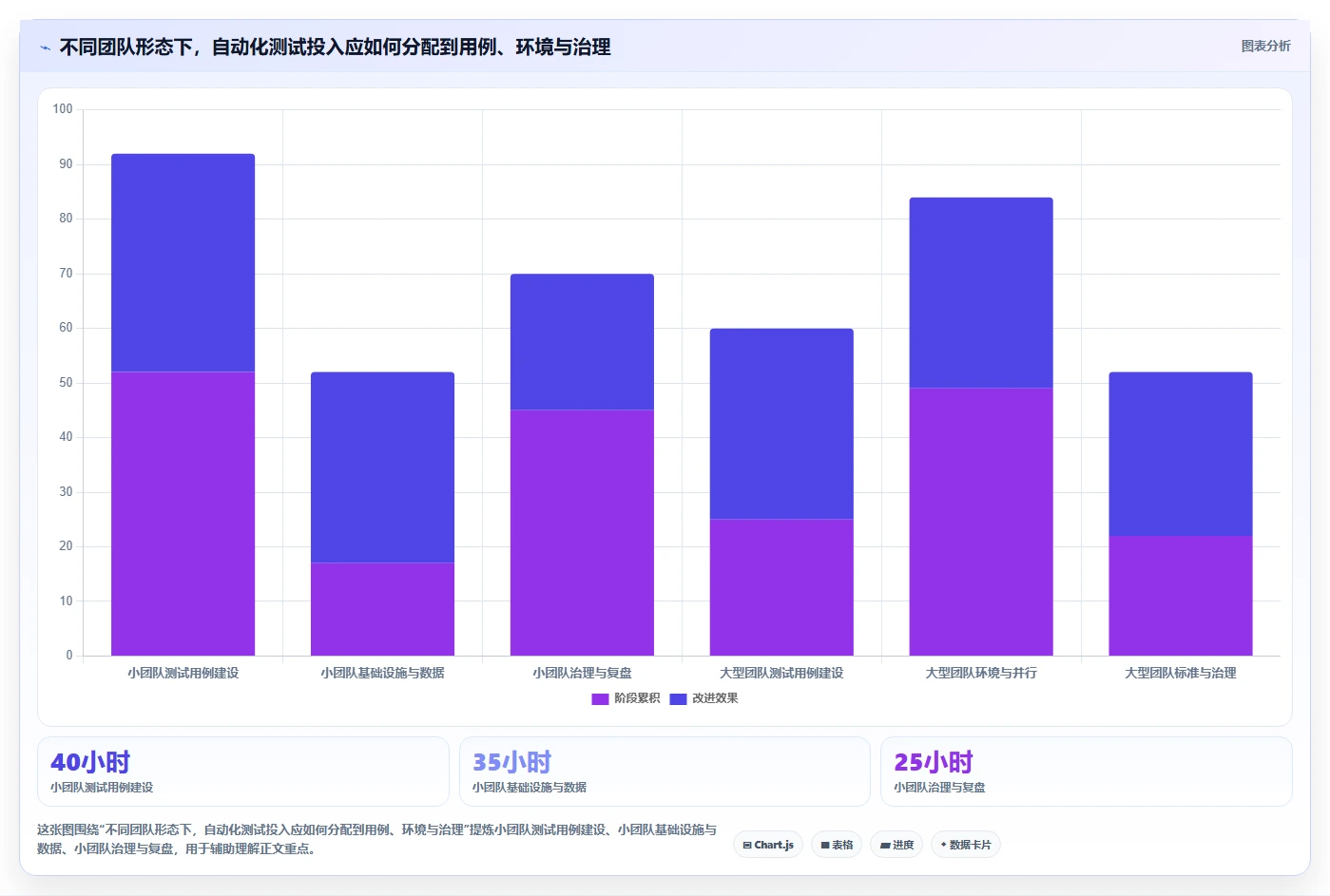
Task: Open the 25小时 小团队治理与复盘 card
Action: point(1087,772)
